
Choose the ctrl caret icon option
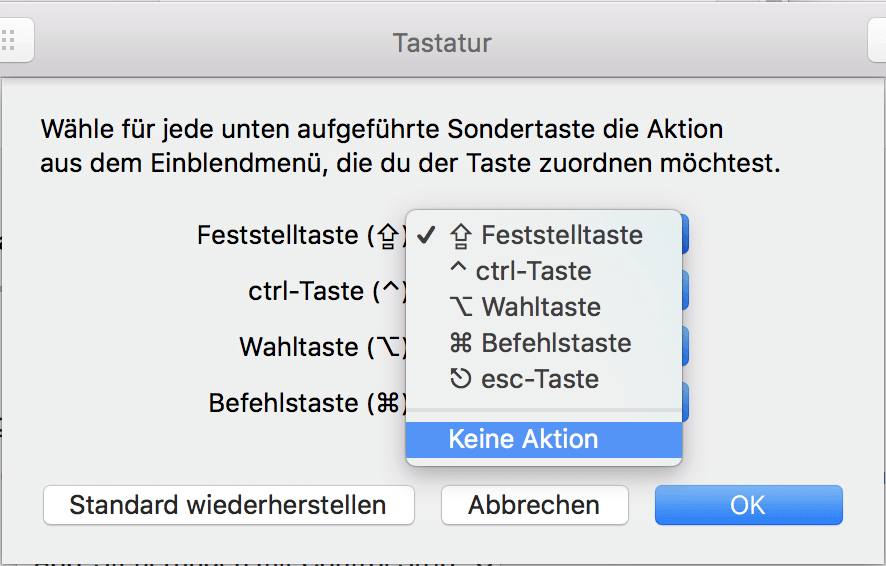[x=458, y=267]
